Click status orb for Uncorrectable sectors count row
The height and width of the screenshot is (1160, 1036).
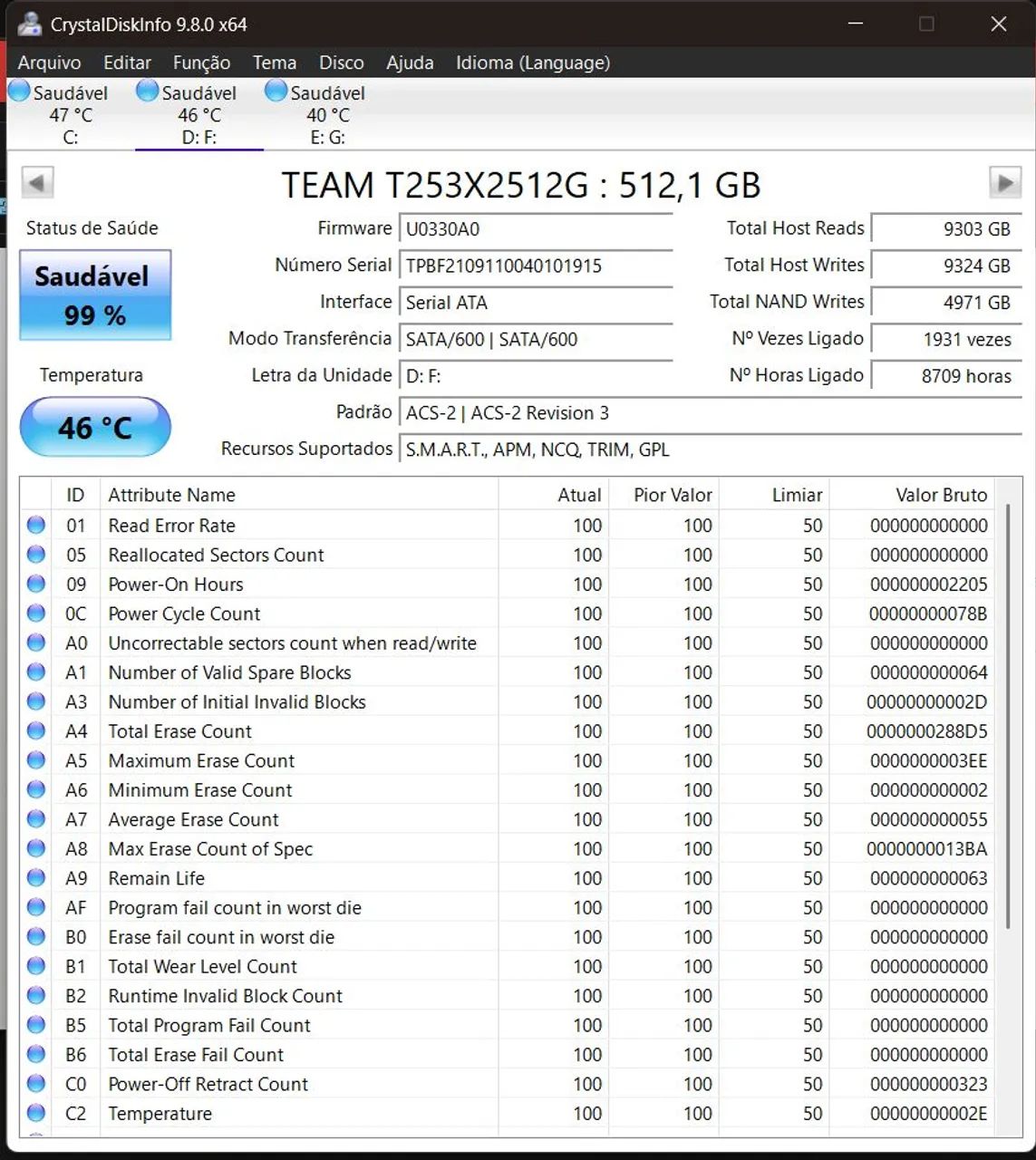pos(36,643)
